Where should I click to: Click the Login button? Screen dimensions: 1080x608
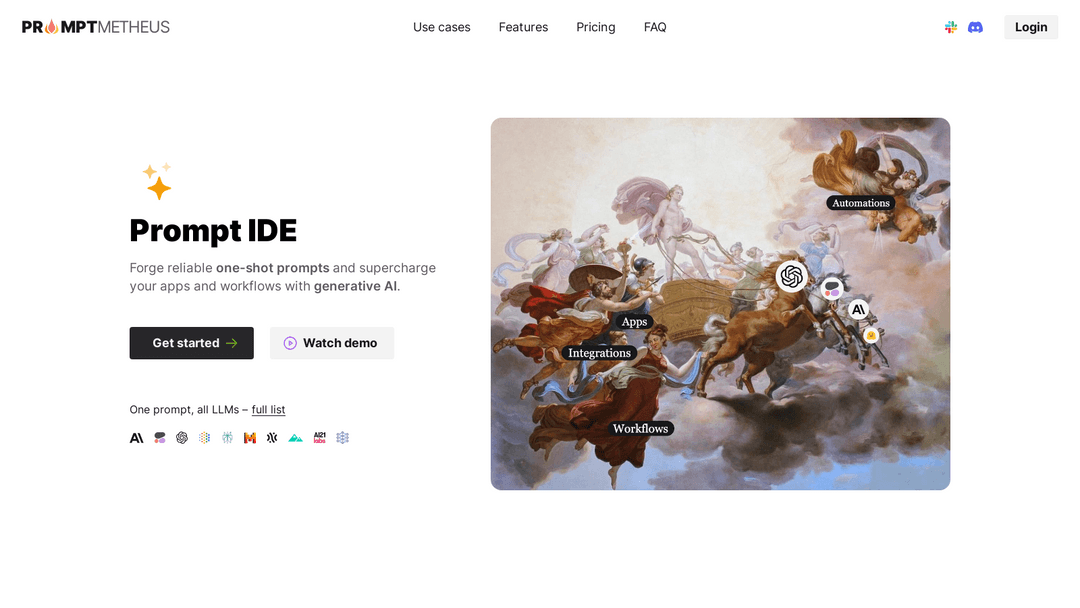pos(1030,27)
